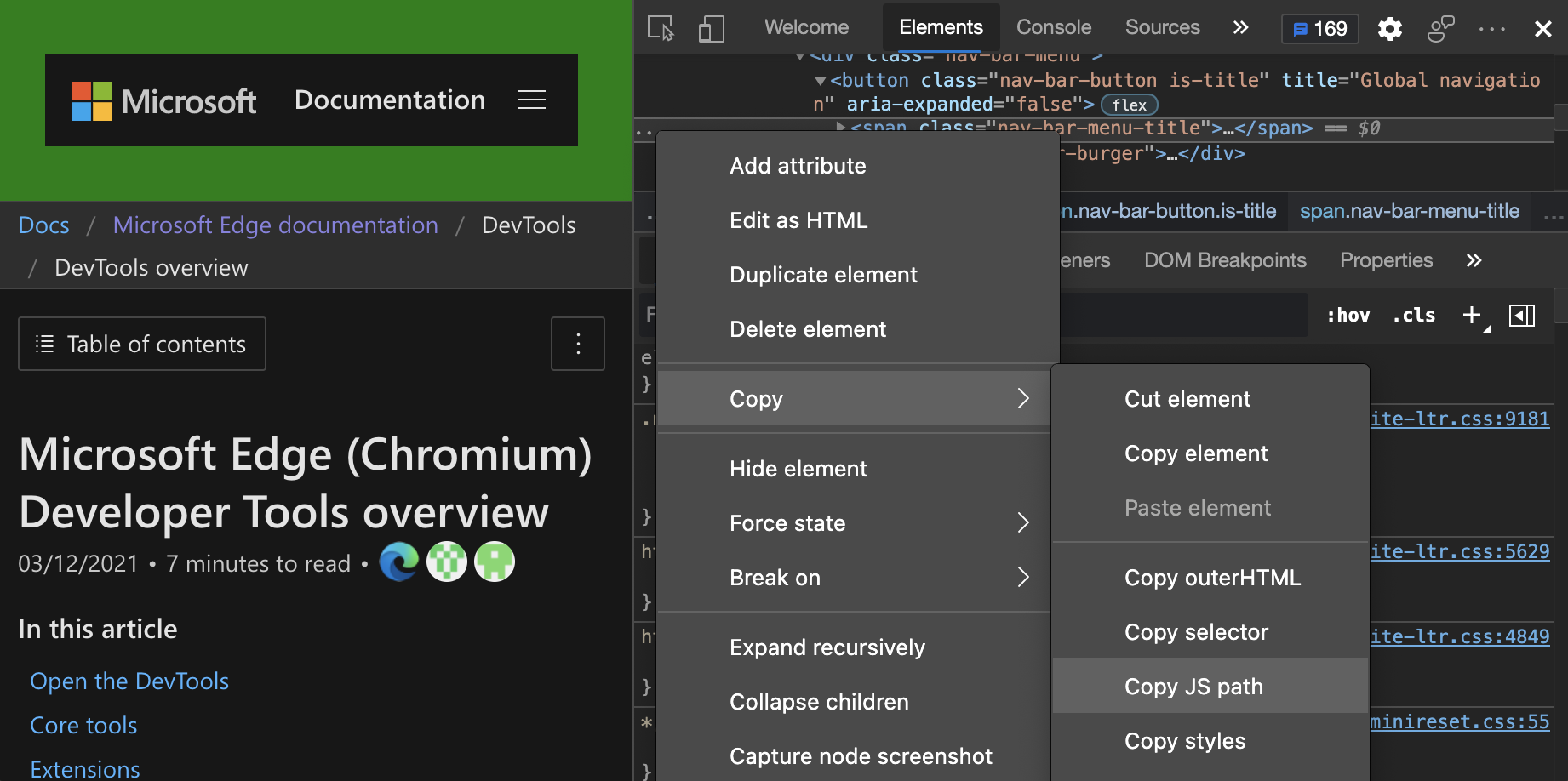
Task: Choose Duplicate element
Action: point(858,275)
